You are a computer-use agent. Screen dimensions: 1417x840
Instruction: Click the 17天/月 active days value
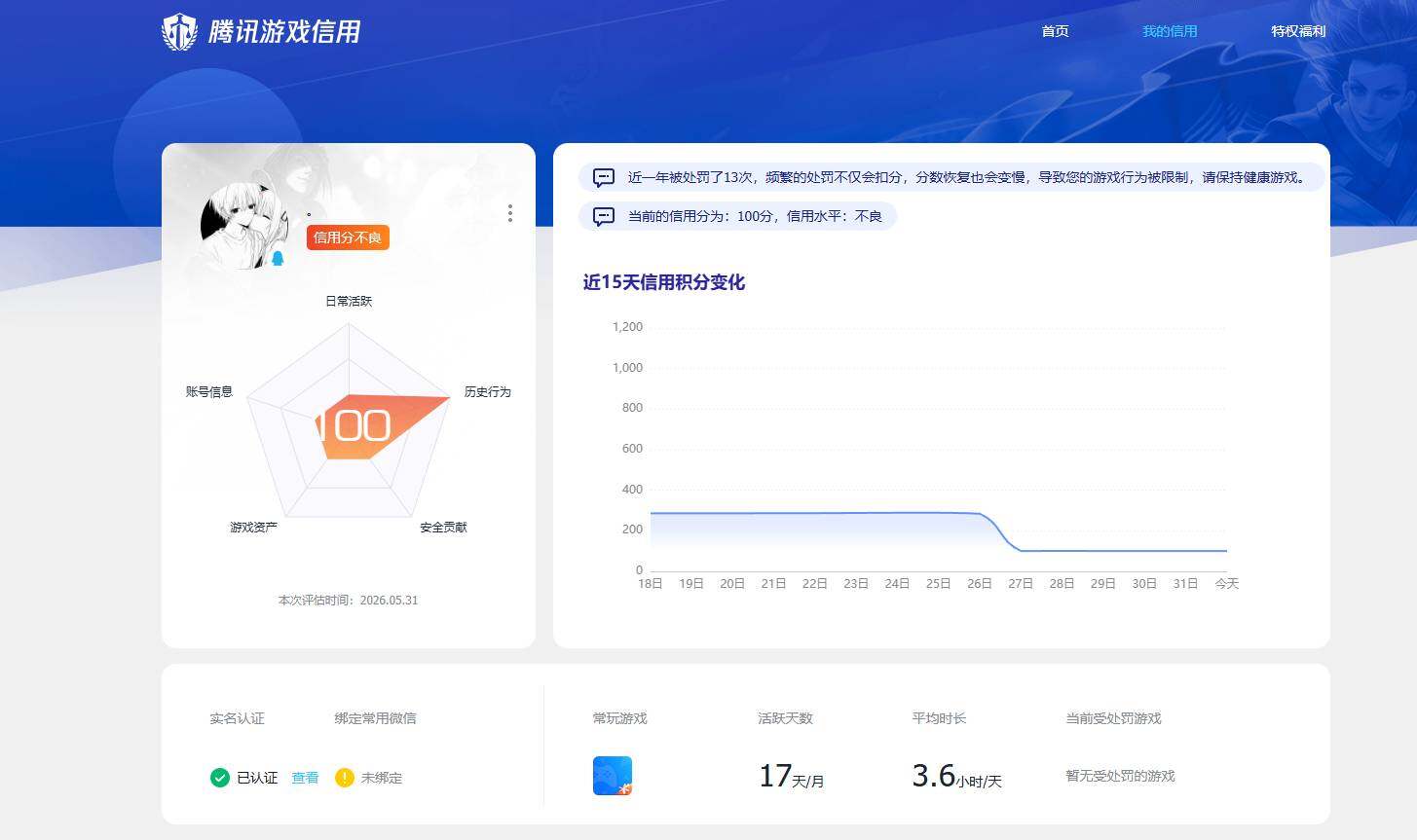[x=791, y=776]
